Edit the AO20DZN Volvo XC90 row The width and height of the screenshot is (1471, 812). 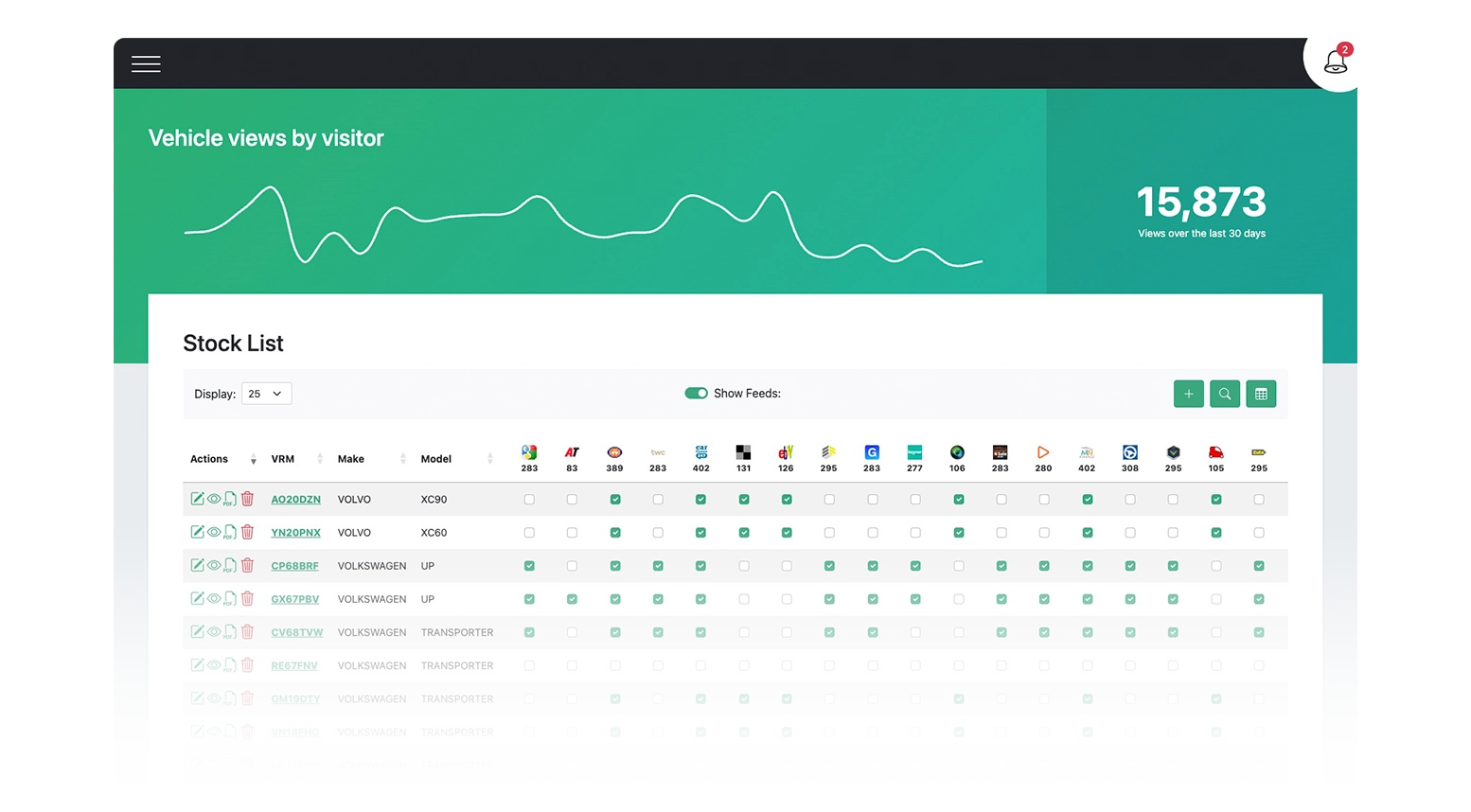click(197, 499)
